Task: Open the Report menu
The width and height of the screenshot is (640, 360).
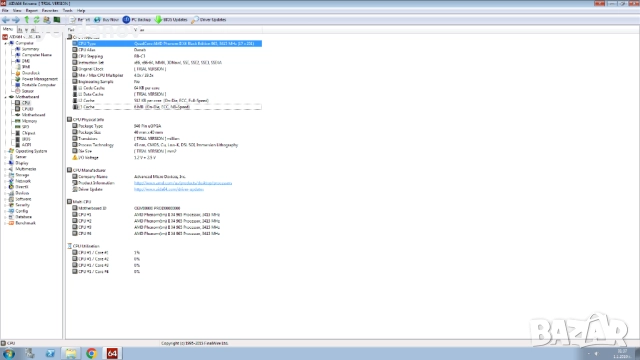Action: (x=31, y=11)
